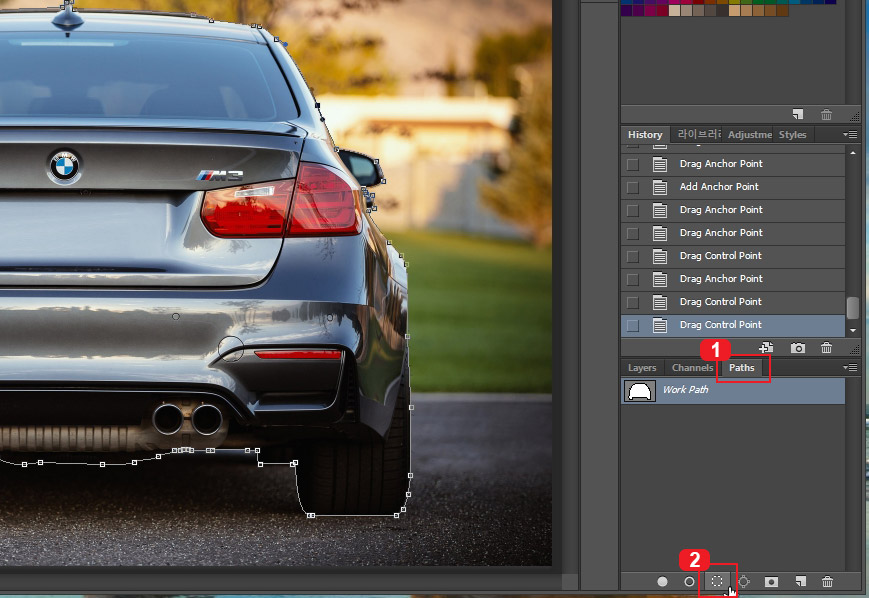The image size is (869, 598).
Task: Delete current history state trash icon
Action: tap(826, 347)
